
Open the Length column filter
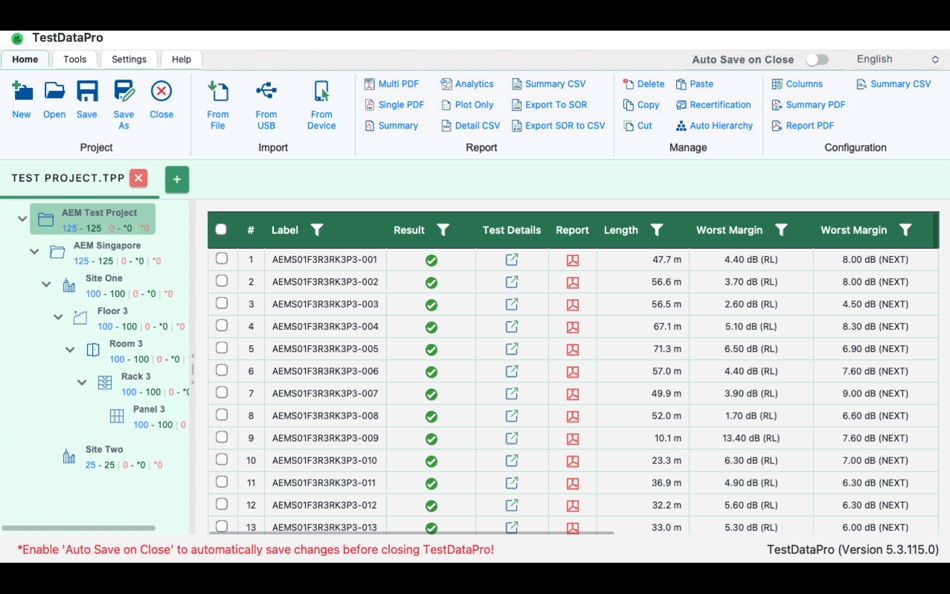657,230
